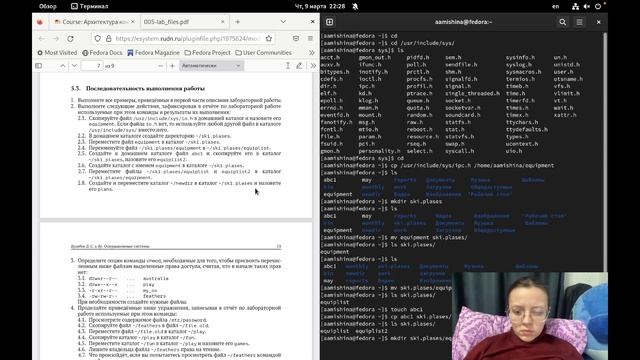Open the Fedora Project bookmarks folder
This screenshot has height=360, width=640.
207,53
